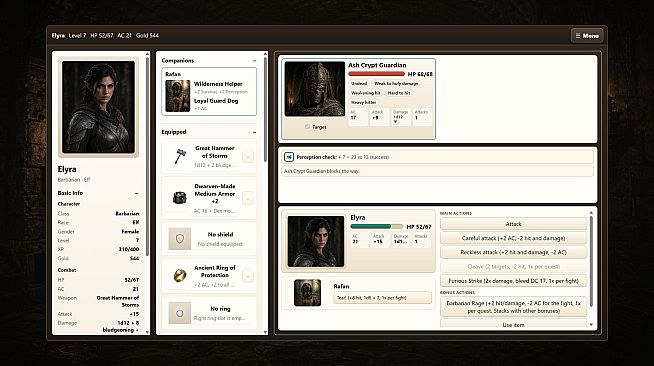Click the dice roll 16 icon in log
This screenshot has width=654, height=366.
[289, 157]
